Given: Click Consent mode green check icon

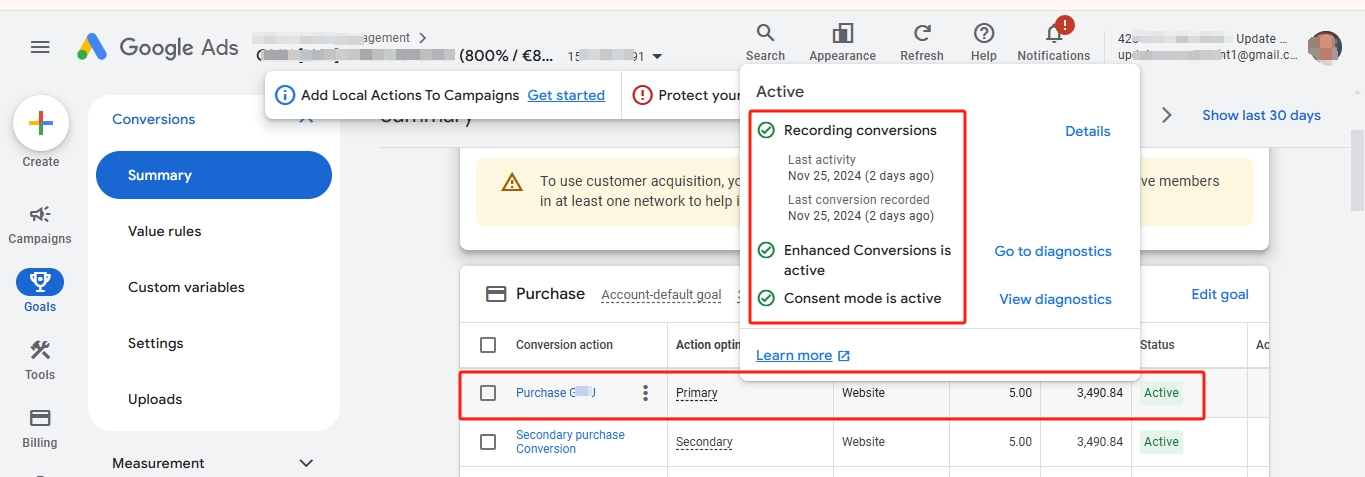Looking at the screenshot, I should [x=766, y=298].
